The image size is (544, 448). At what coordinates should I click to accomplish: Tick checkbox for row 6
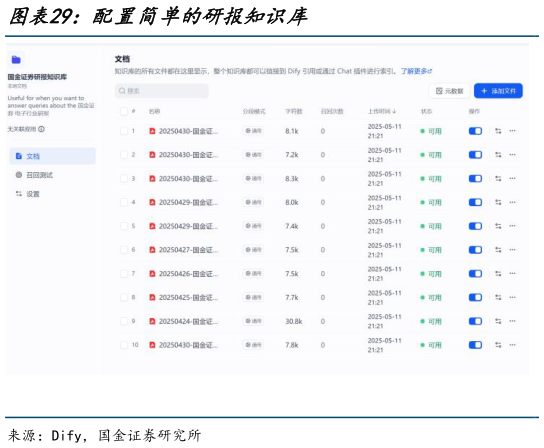124,250
